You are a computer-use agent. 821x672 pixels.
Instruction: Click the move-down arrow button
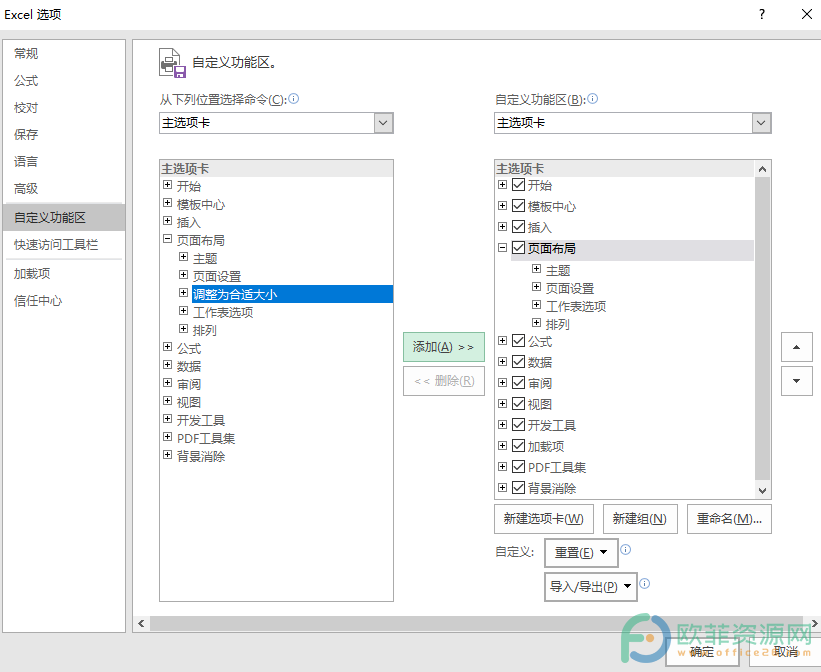796,381
